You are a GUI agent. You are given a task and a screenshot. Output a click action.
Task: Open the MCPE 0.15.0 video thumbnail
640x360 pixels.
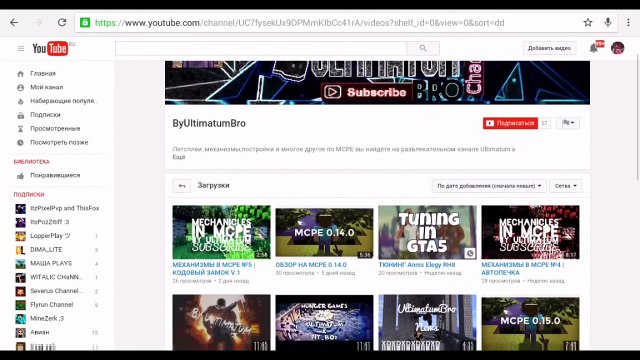tap(530, 324)
